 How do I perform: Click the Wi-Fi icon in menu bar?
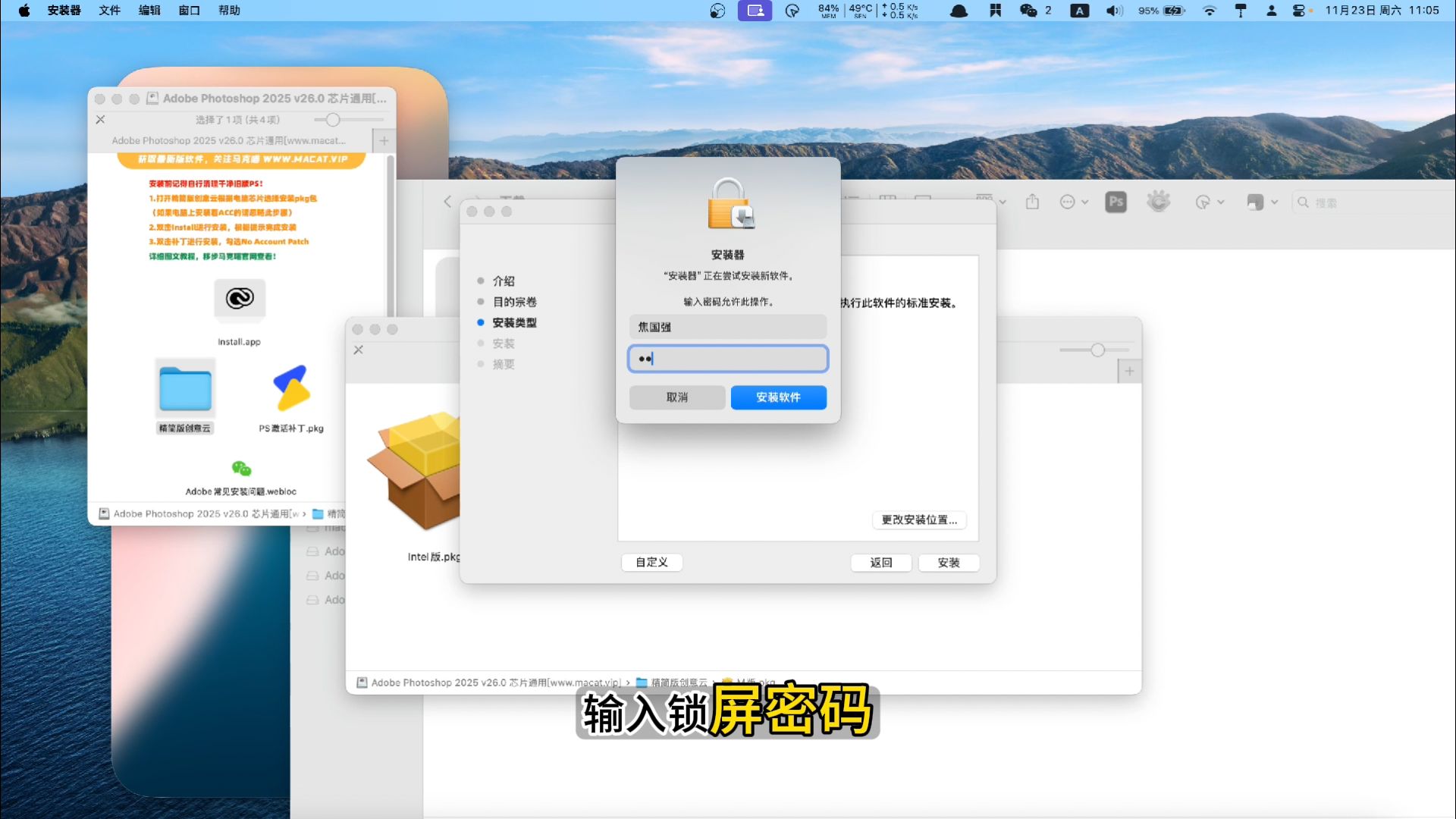tap(1210, 11)
